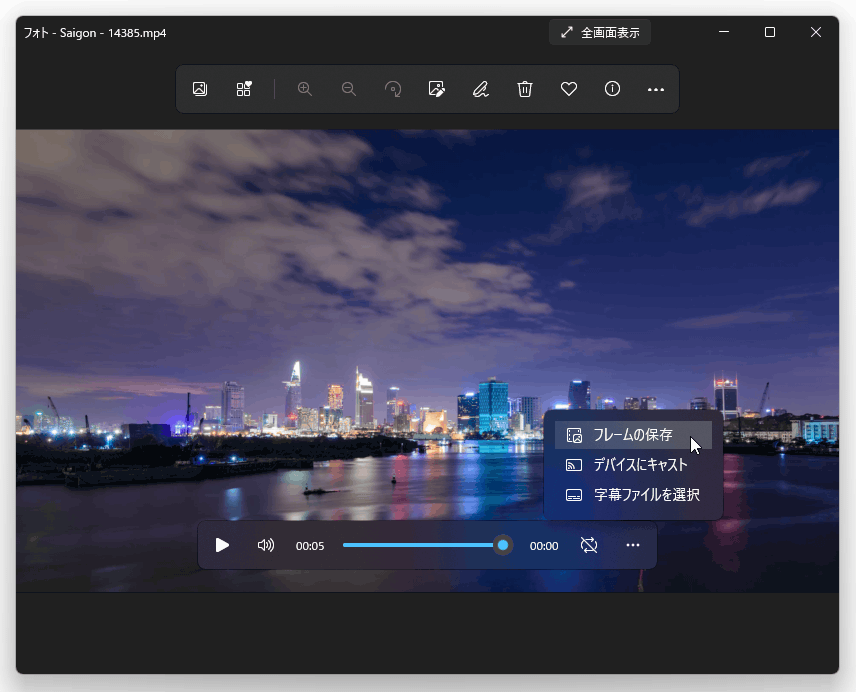Toggle the repeat loop button
856x692 pixels.
(589, 545)
